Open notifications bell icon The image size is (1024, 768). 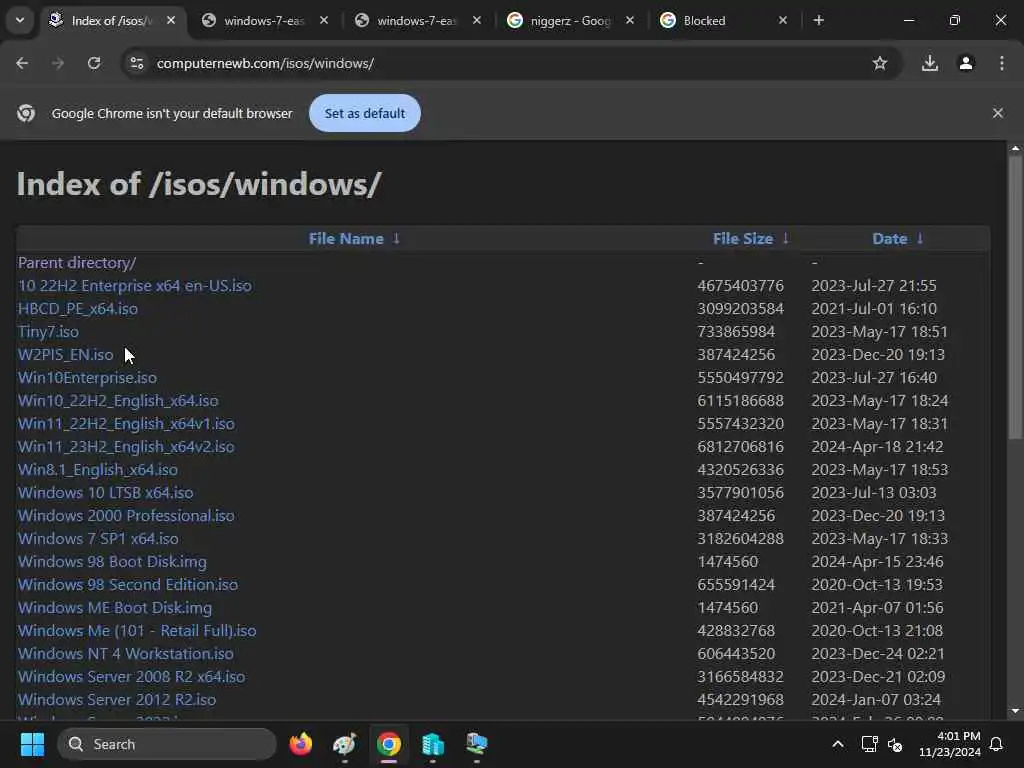997,744
